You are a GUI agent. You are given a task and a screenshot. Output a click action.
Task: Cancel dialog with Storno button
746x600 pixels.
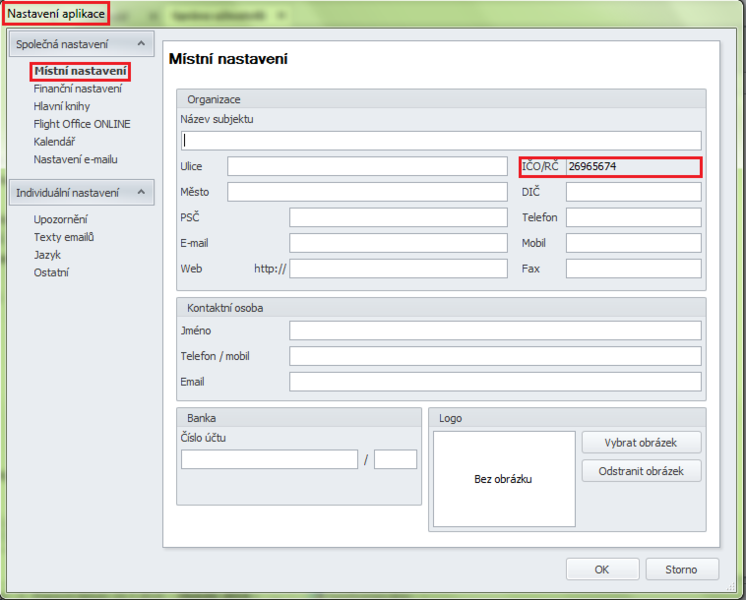click(681, 569)
